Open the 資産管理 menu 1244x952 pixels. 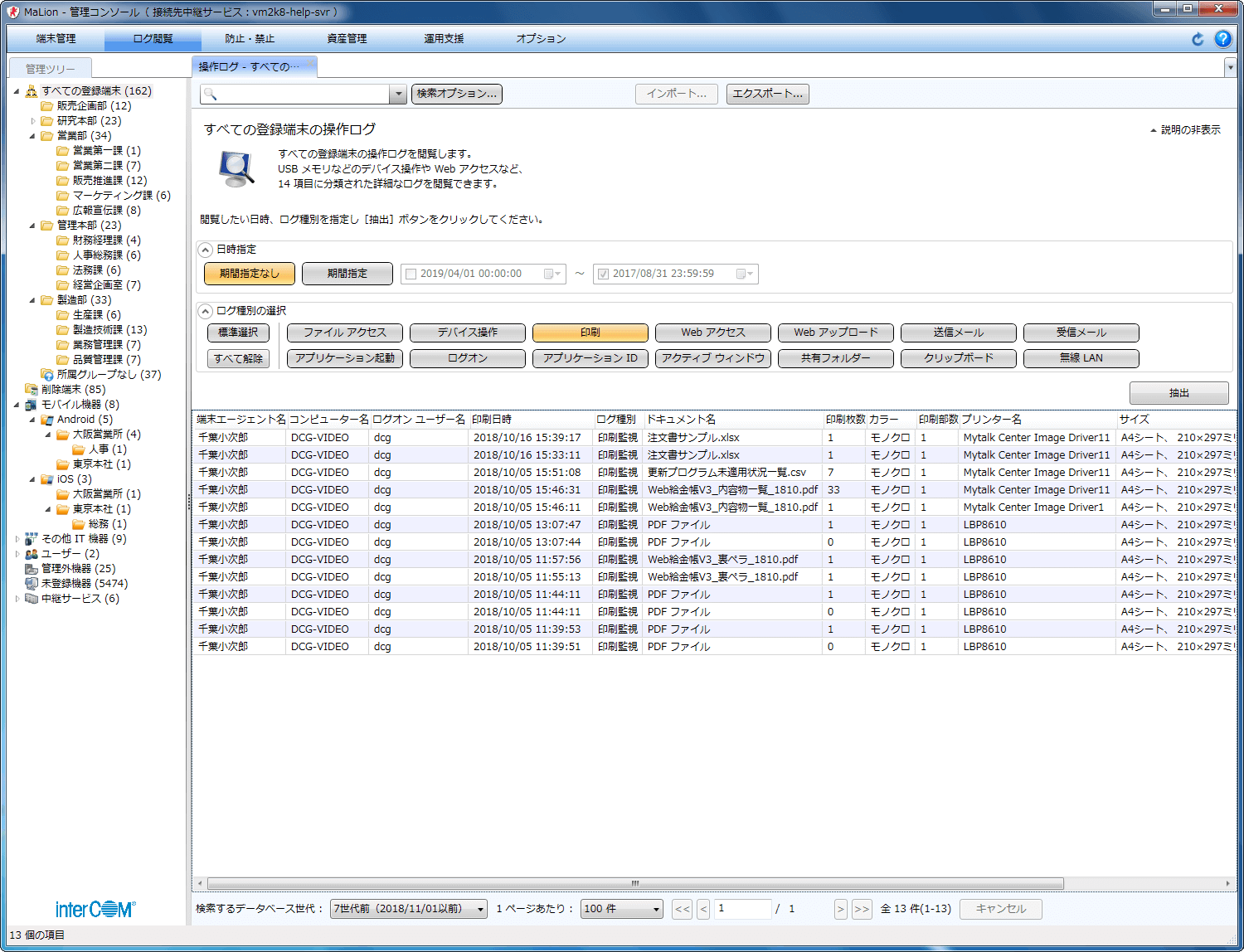point(347,39)
